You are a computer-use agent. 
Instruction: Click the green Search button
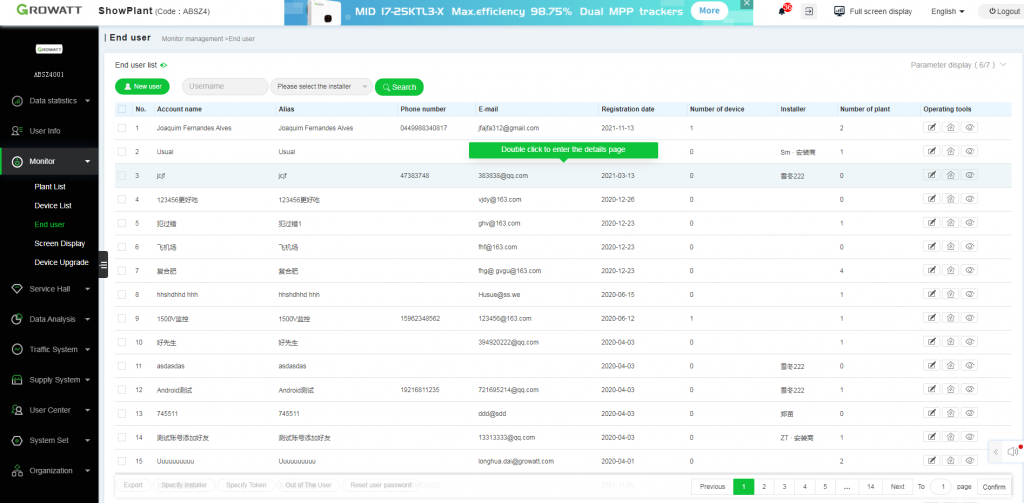(399, 87)
